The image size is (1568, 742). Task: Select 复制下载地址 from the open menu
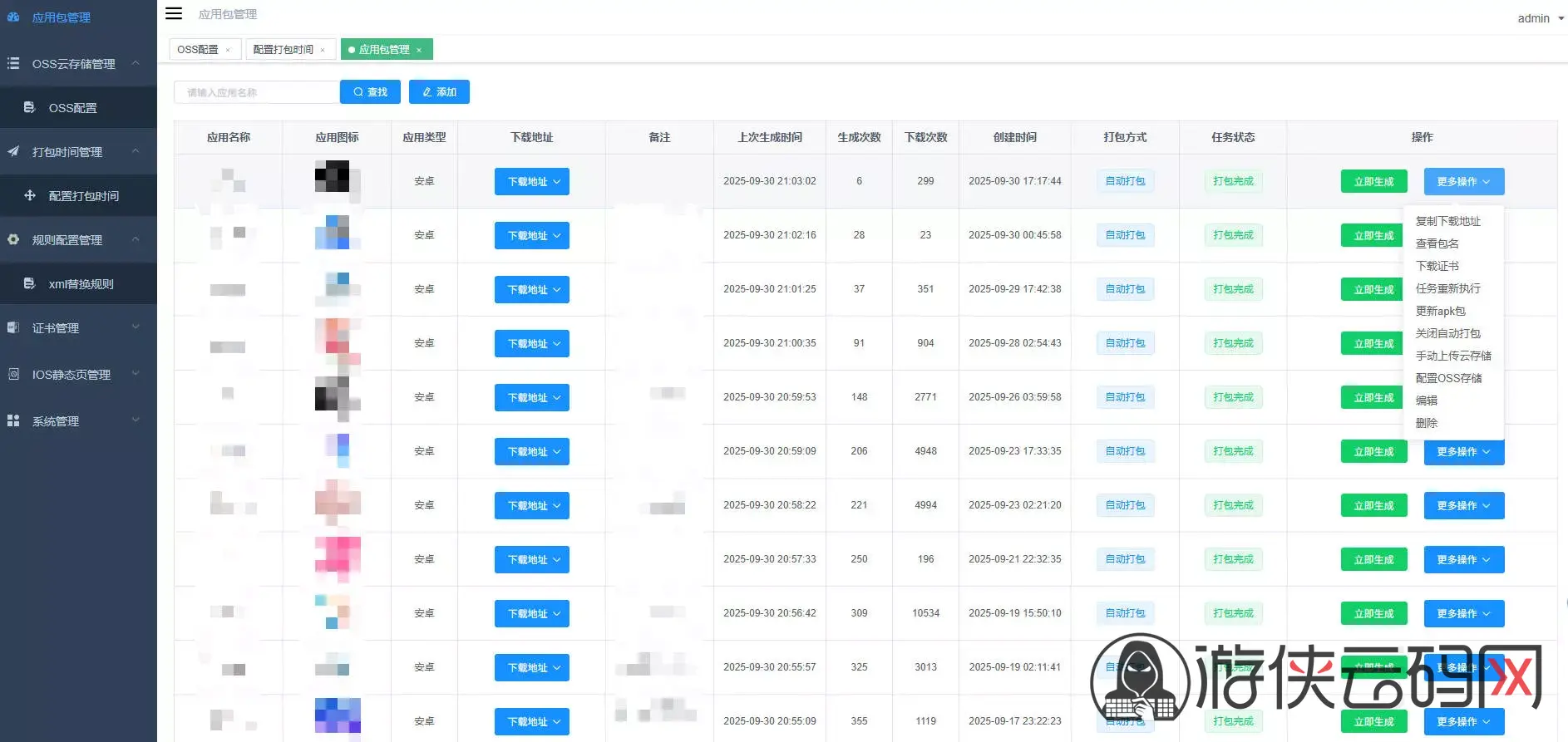(1447, 221)
